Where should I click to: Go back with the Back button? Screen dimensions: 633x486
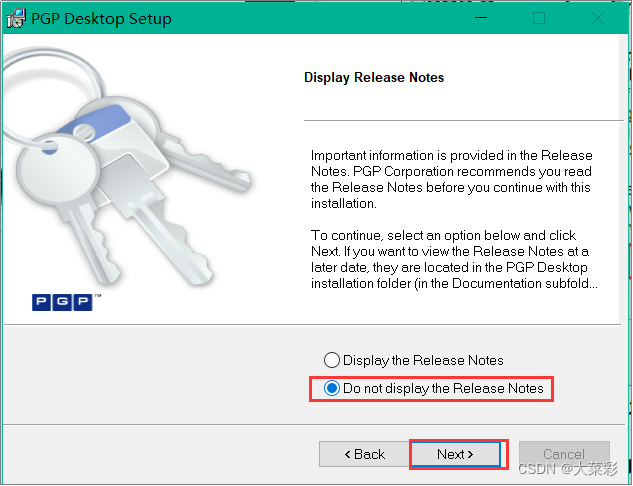[x=364, y=454]
